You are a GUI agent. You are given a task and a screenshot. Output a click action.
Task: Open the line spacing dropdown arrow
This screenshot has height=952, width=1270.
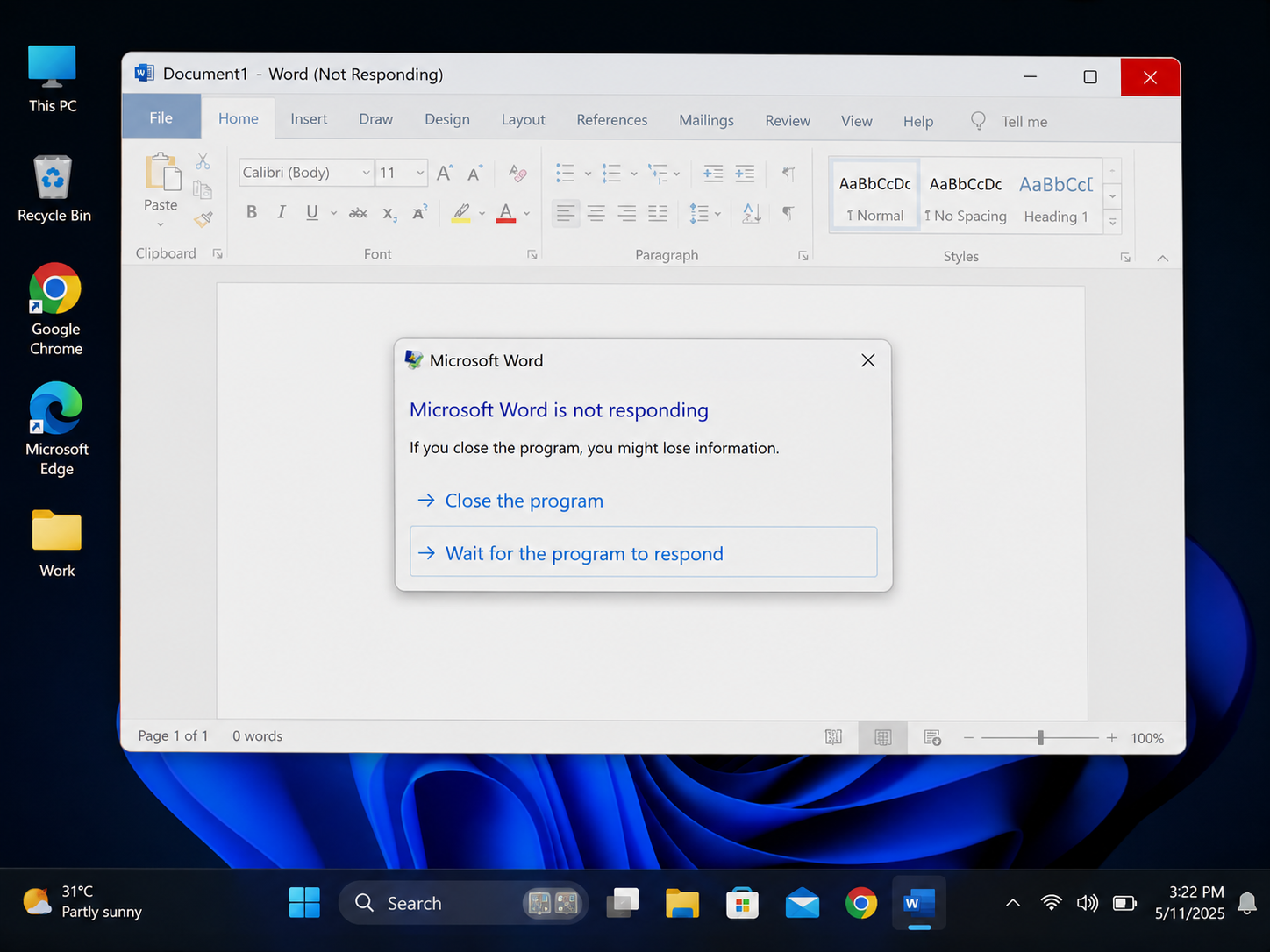coord(717,213)
